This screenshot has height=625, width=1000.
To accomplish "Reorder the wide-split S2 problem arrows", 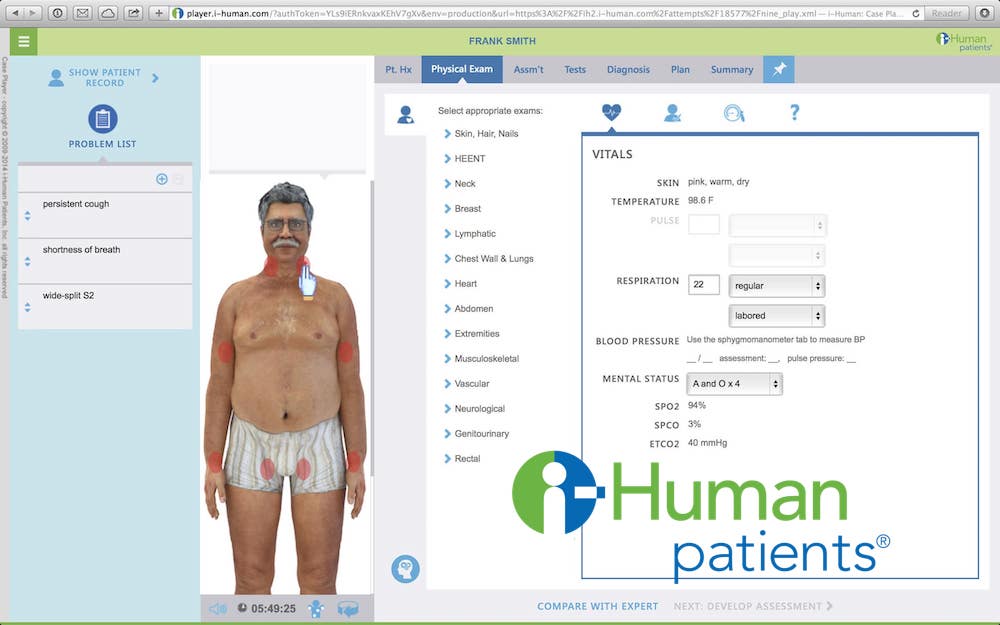I will pyautogui.click(x=27, y=307).
